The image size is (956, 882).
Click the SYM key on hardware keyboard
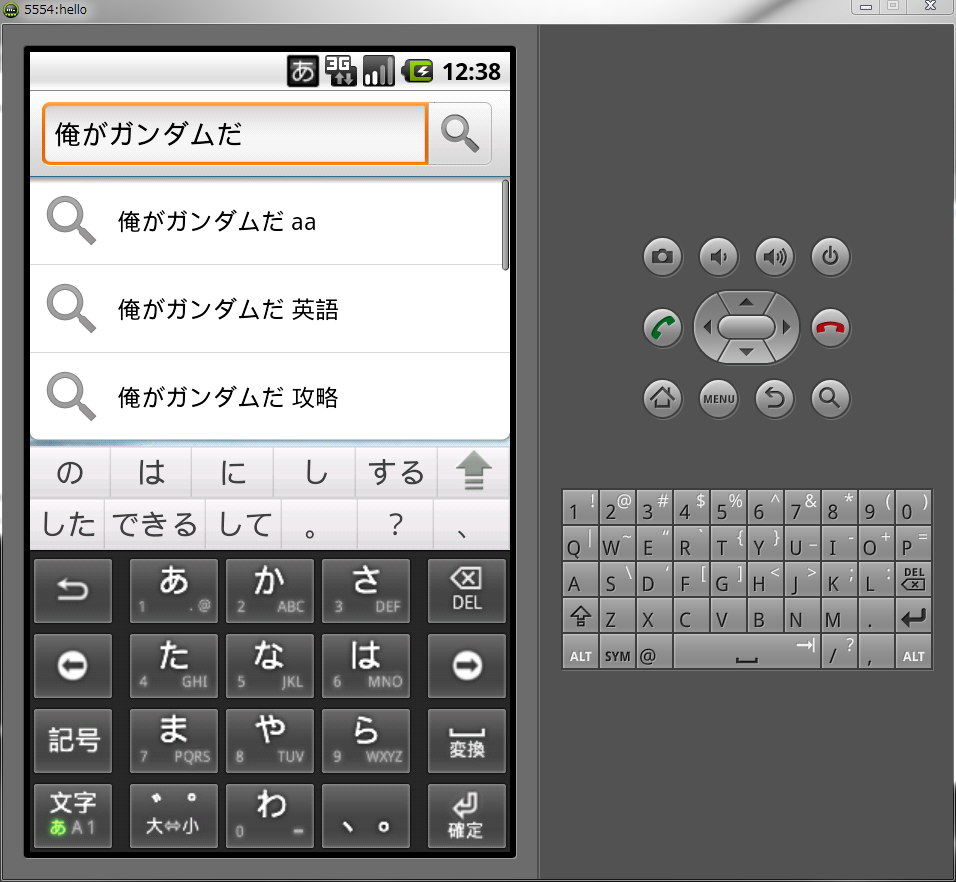click(617, 653)
